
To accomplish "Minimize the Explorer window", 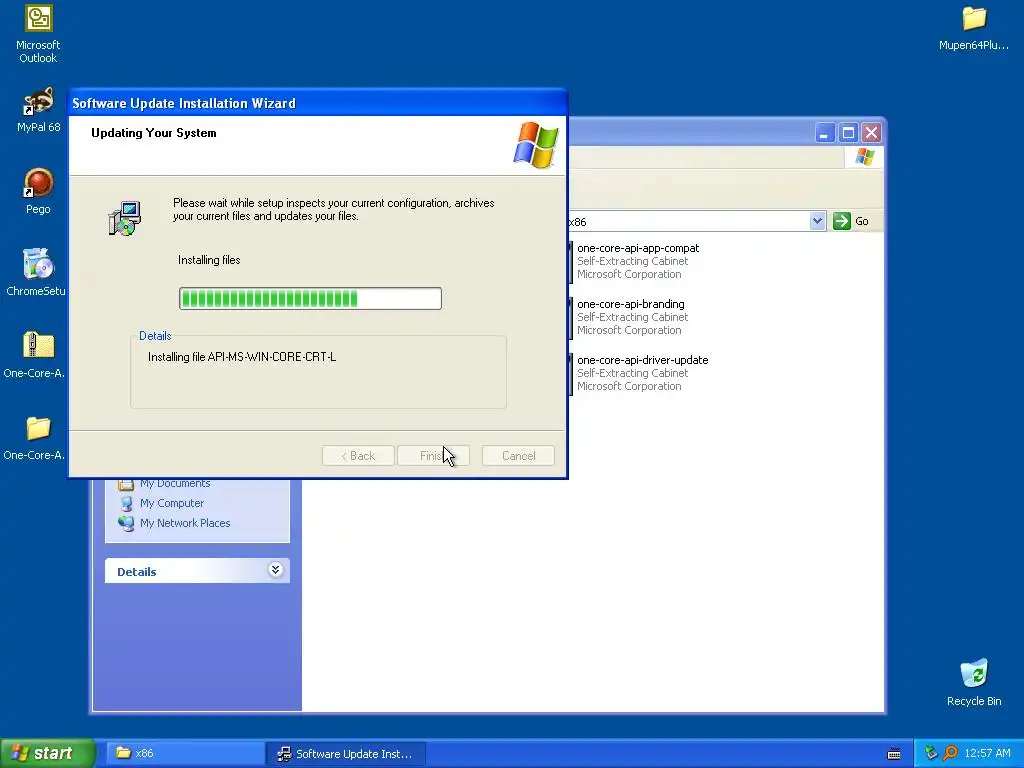I will click(825, 133).
